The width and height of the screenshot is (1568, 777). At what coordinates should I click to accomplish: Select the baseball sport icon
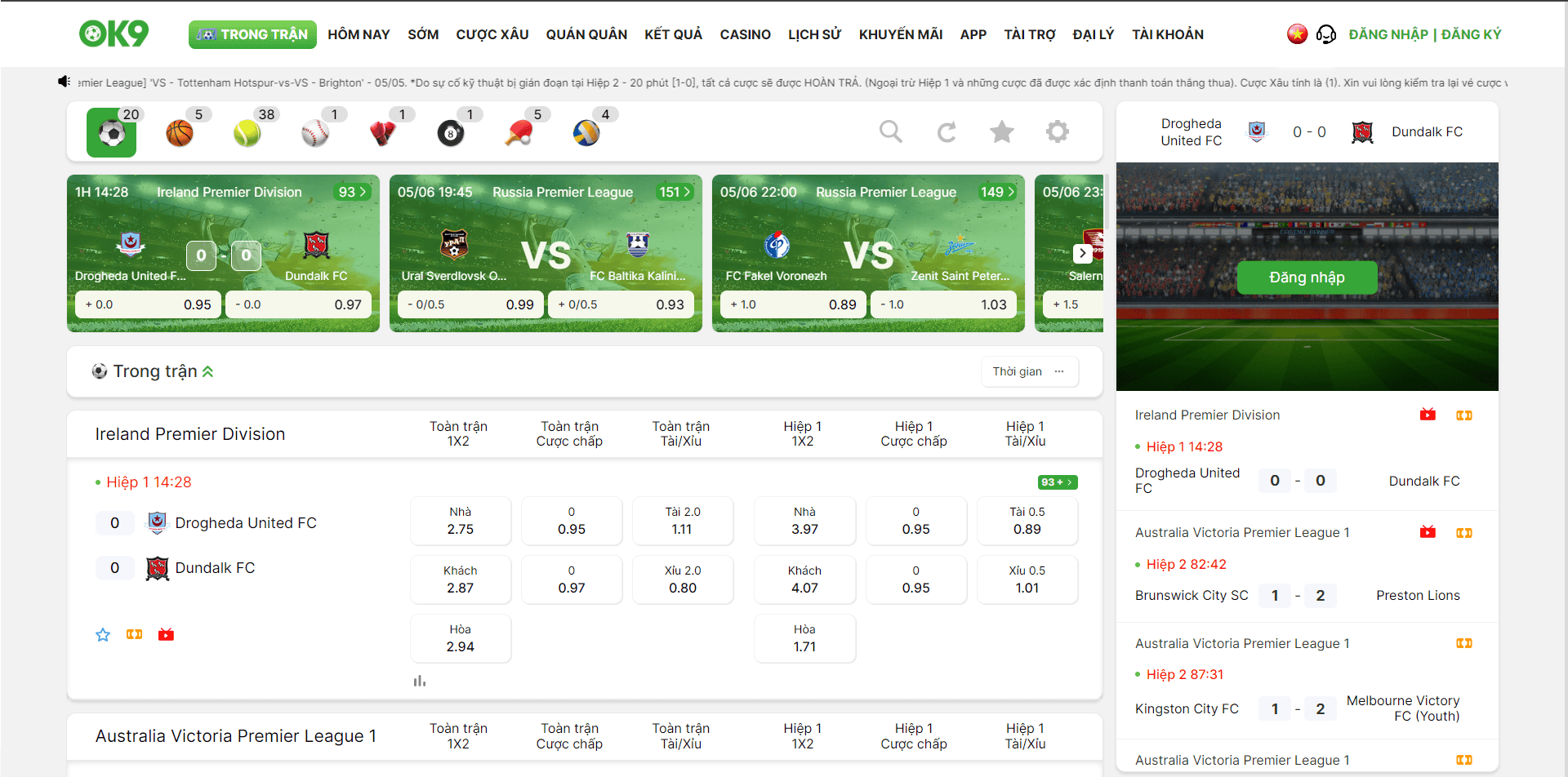point(314,132)
